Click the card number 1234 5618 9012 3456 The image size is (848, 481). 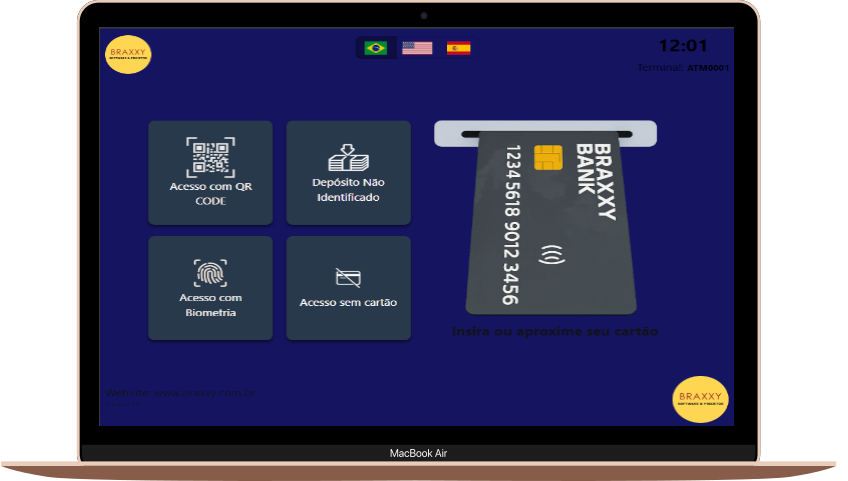pos(512,225)
